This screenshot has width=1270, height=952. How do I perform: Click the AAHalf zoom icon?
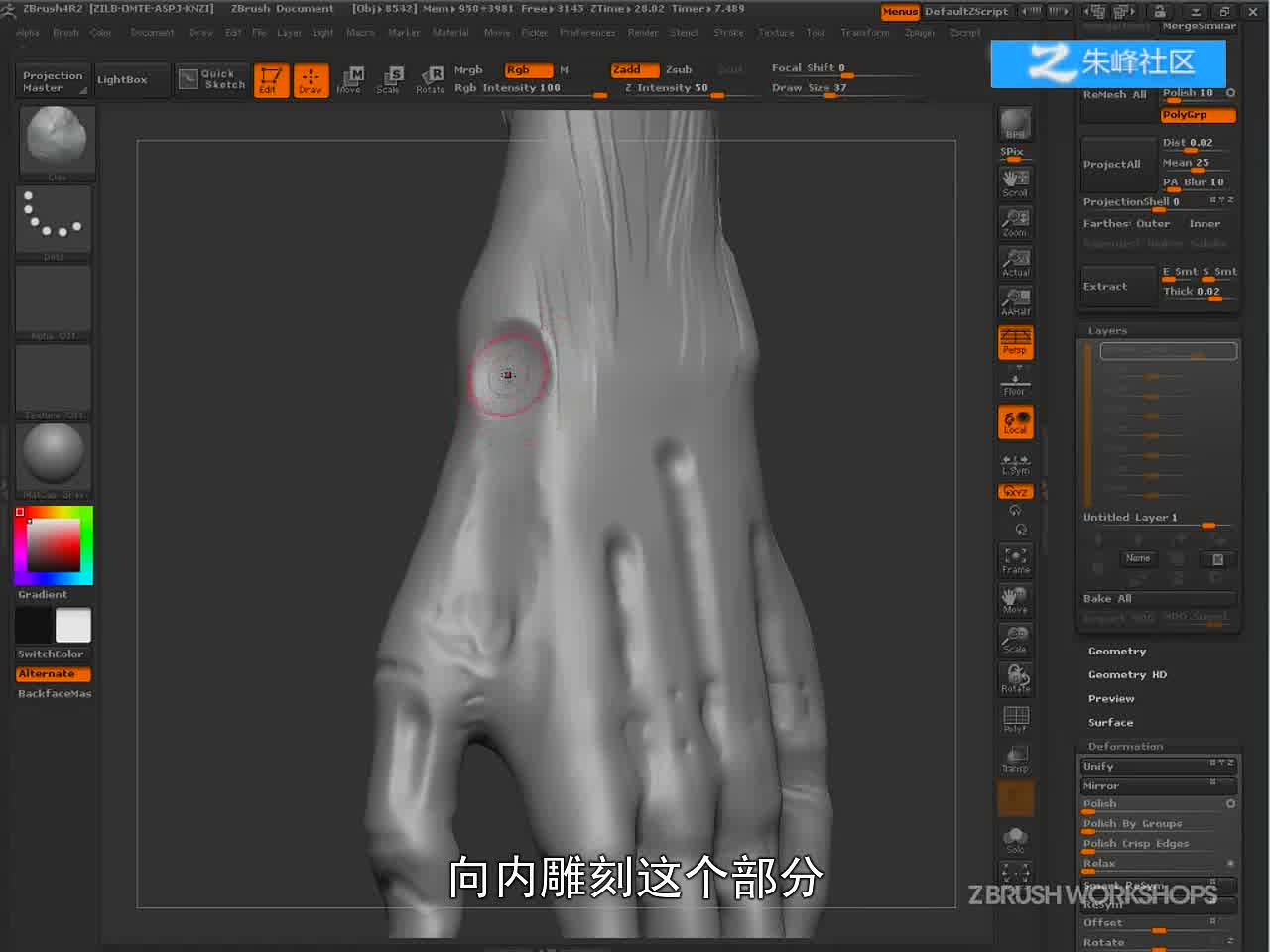1015,301
